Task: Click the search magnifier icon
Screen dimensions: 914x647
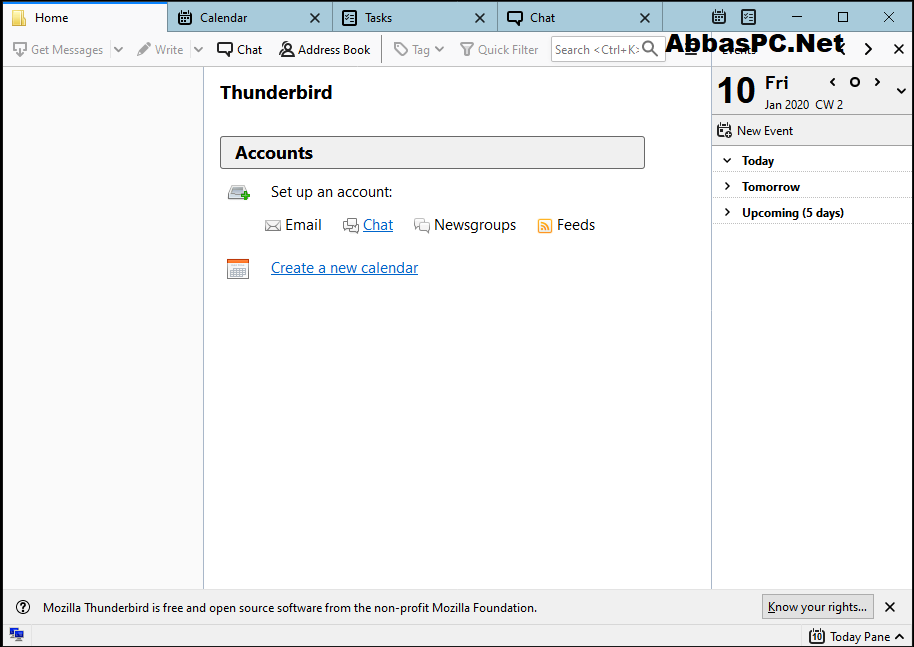Action: [650, 50]
